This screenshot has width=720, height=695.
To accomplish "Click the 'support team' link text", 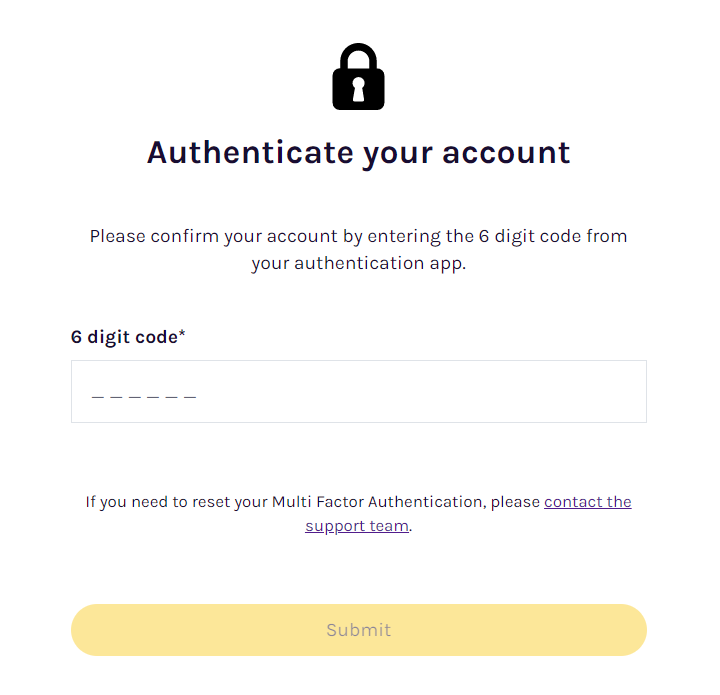I will click(357, 526).
